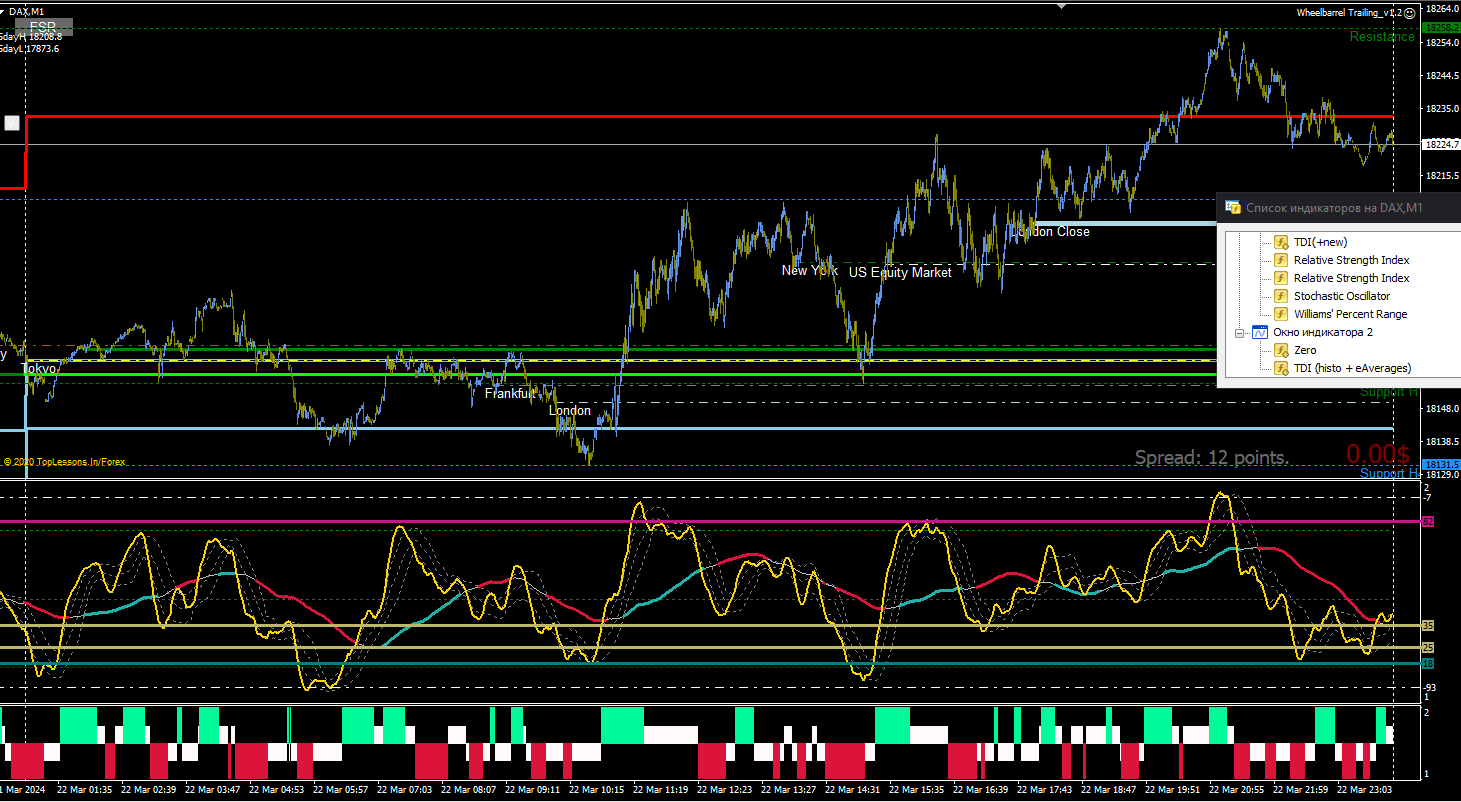The width and height of the screenshot is (1461, 802).
Task: Click the red 0.00$ profit value
Action: pos(1378,454)
